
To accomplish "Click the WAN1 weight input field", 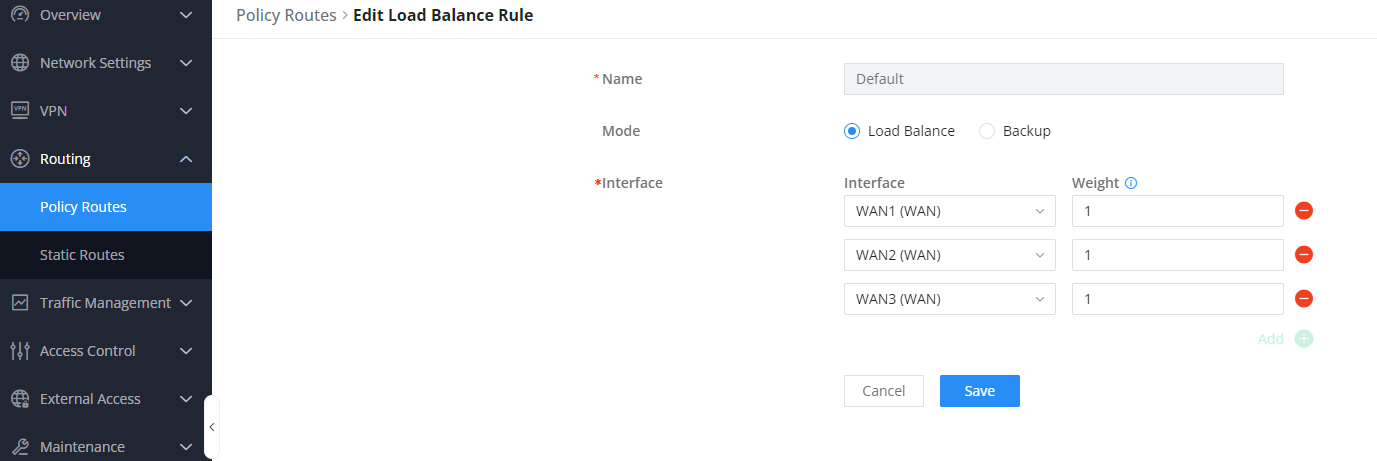I will pyautogui.click(x=1177, y=211).
